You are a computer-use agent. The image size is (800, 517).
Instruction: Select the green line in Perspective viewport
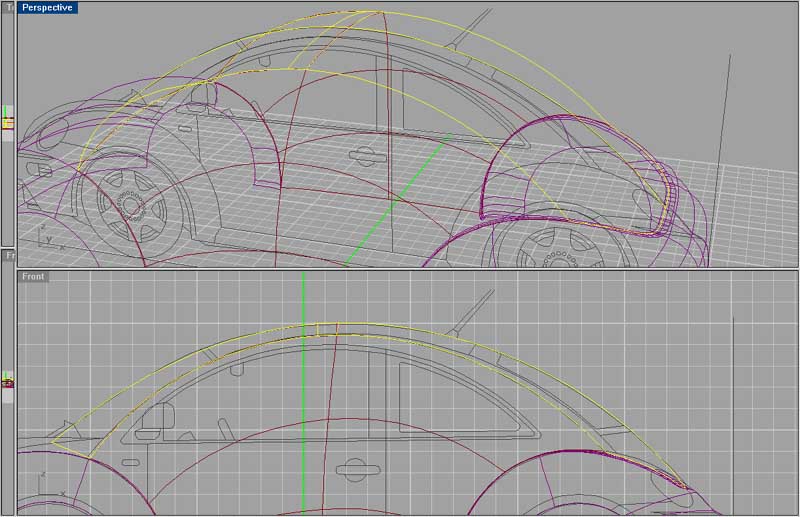[397, 200]
